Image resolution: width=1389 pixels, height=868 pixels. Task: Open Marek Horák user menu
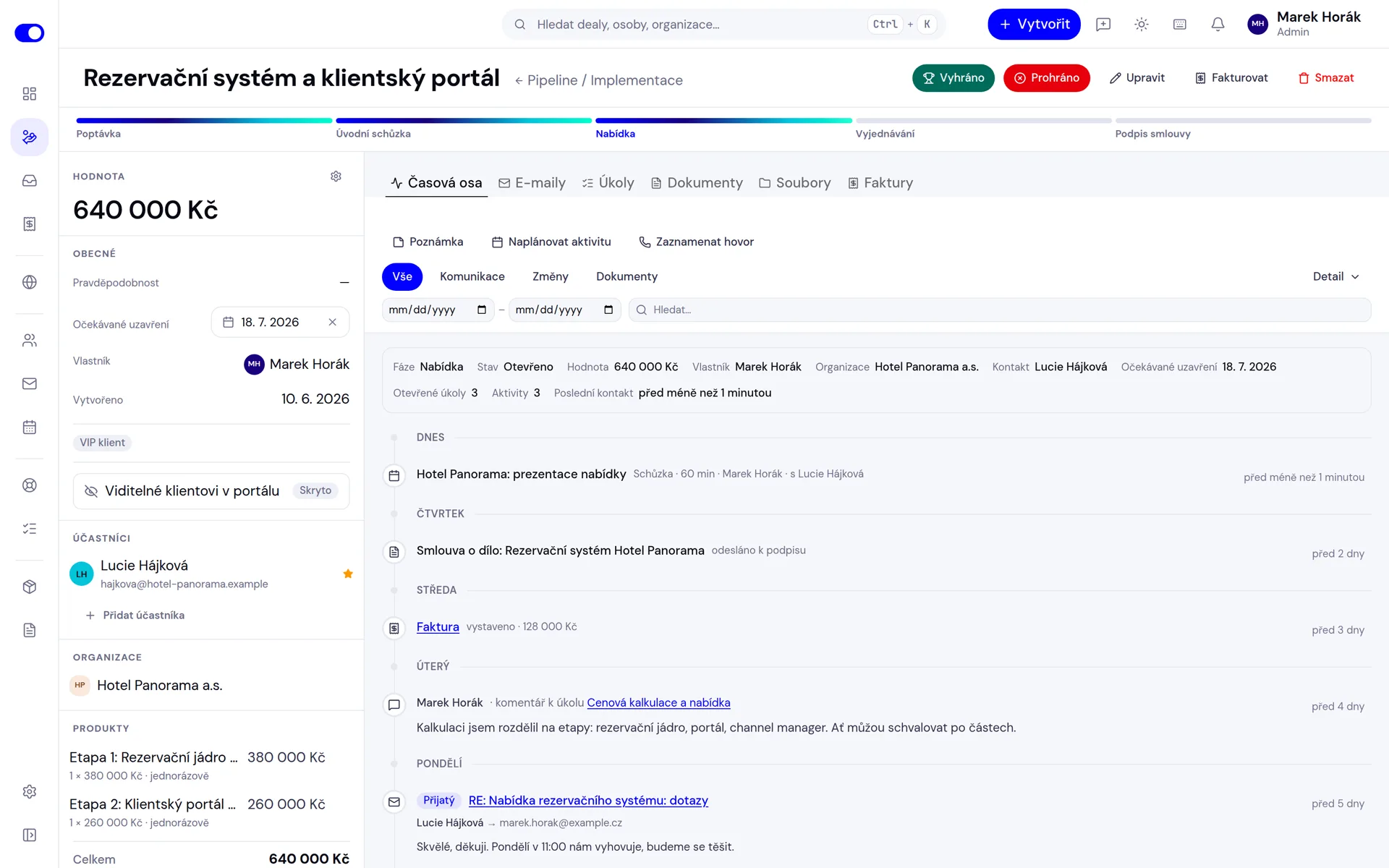click(x=1304, y=24)
